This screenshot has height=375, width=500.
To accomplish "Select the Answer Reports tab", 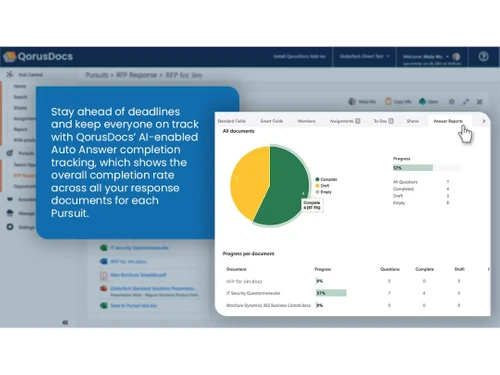I will 448,121.
